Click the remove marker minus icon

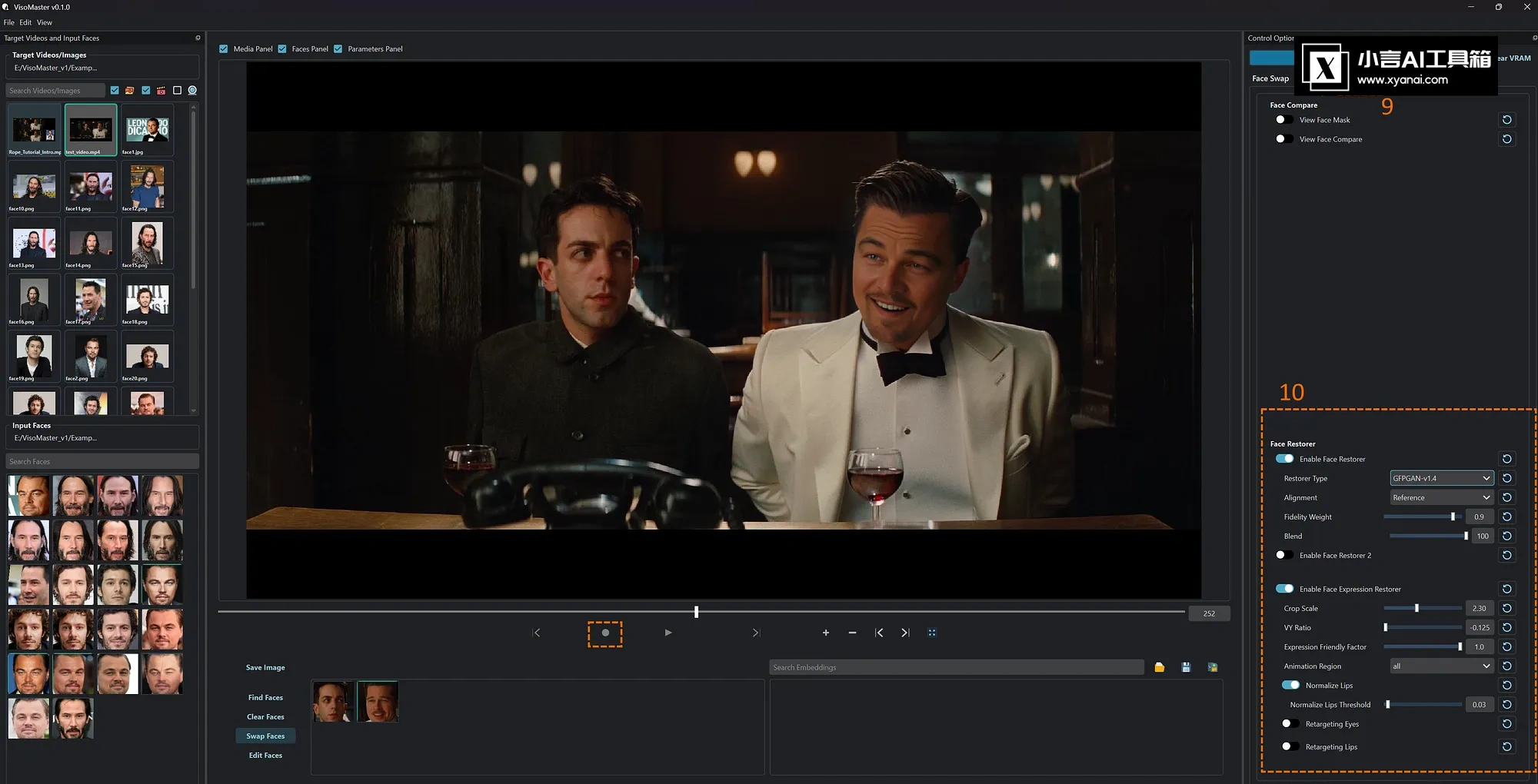[x=852, y=633]
